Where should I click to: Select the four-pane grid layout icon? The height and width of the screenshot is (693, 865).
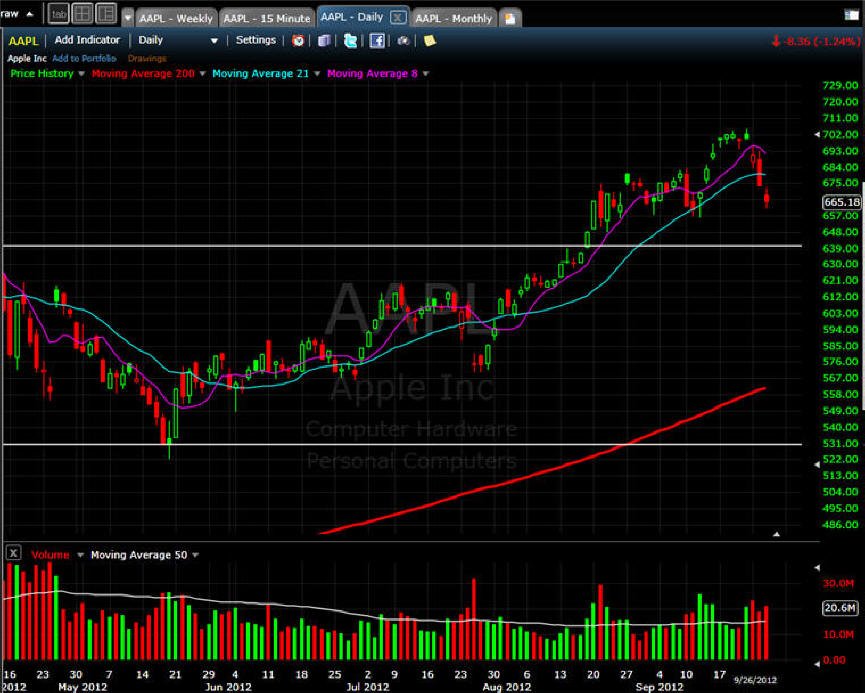click(x=82, y=14)
